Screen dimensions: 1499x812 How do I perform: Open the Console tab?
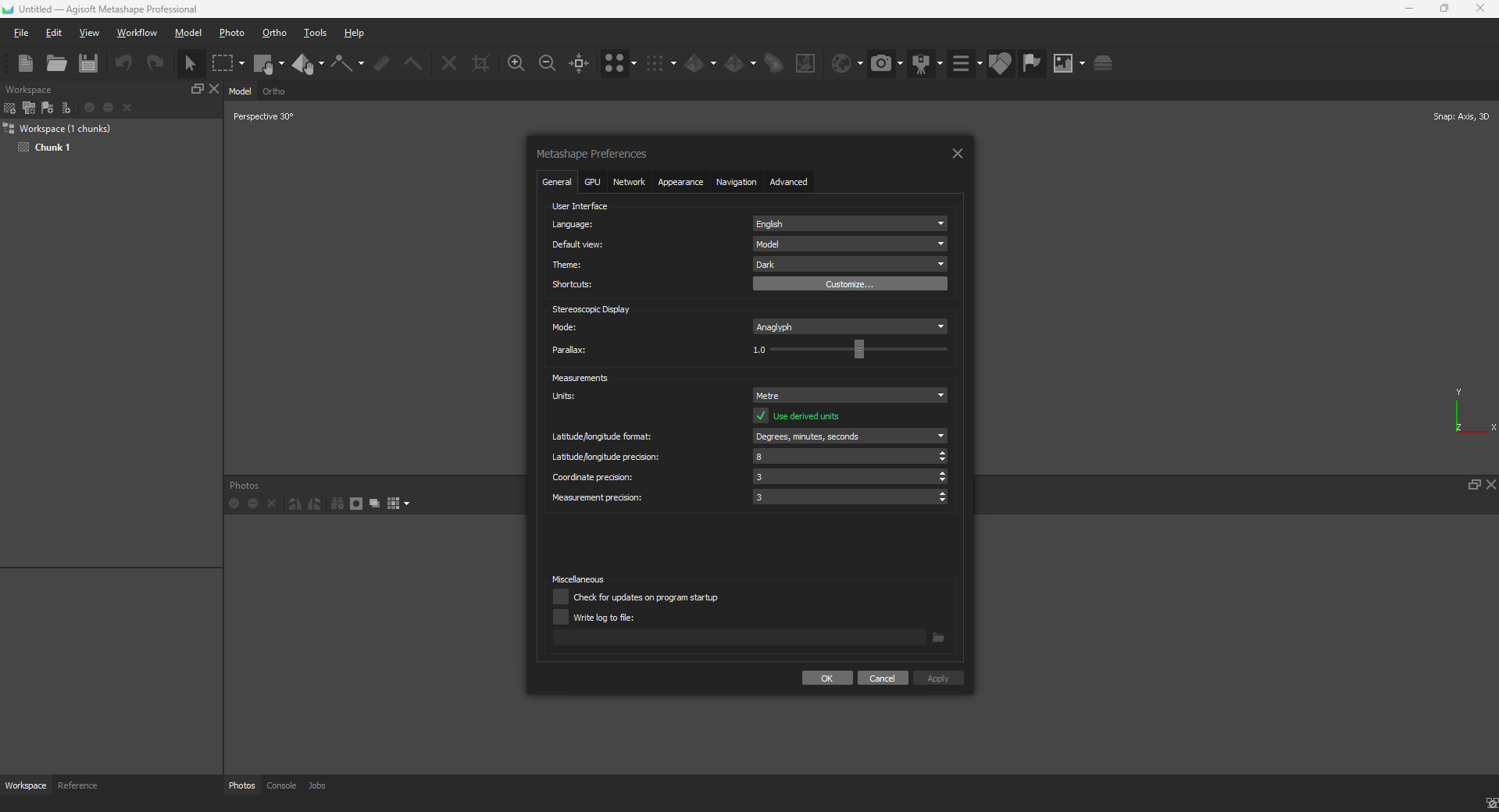281,785
